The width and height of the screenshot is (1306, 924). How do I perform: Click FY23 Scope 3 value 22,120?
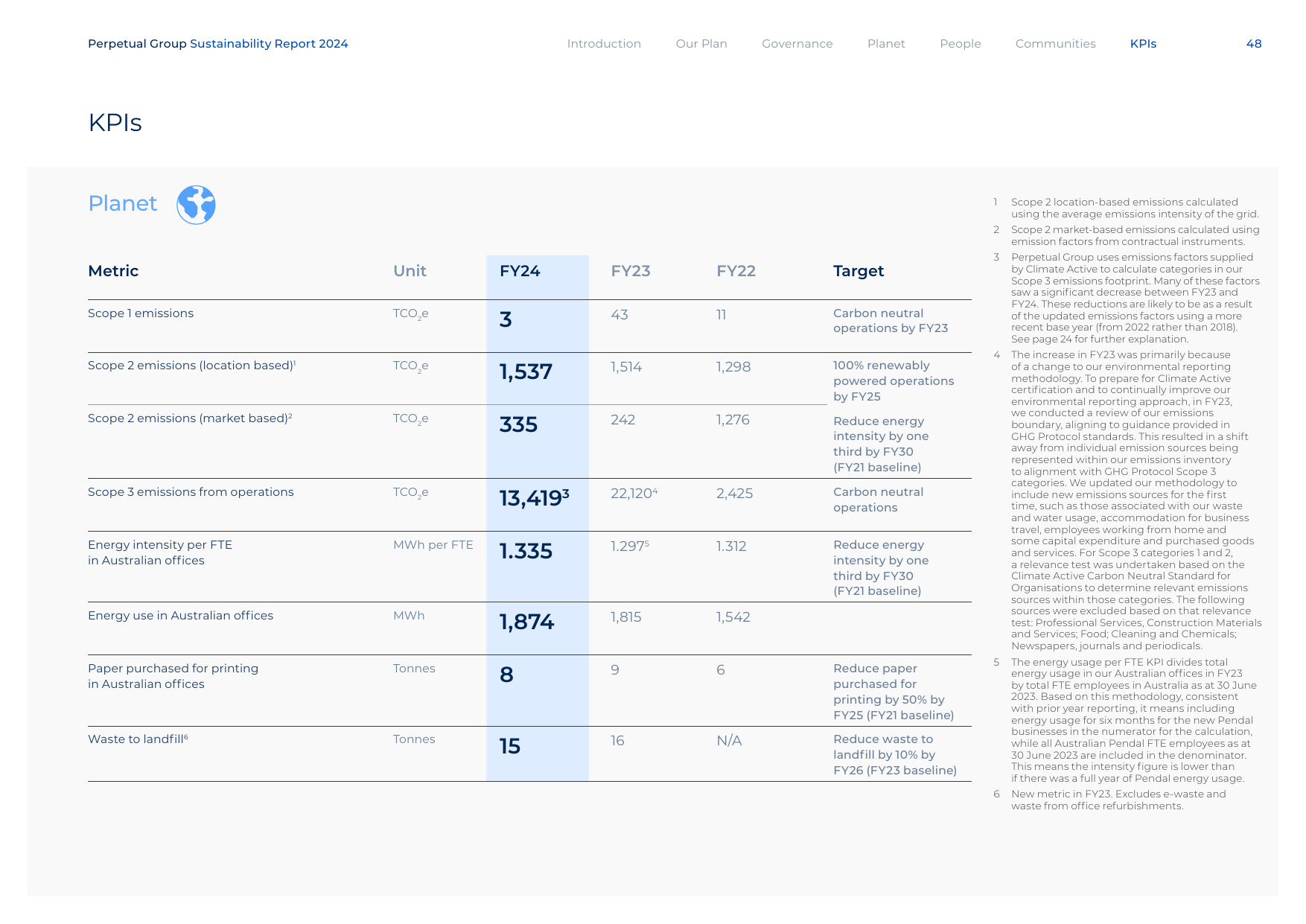pos(634,494)
